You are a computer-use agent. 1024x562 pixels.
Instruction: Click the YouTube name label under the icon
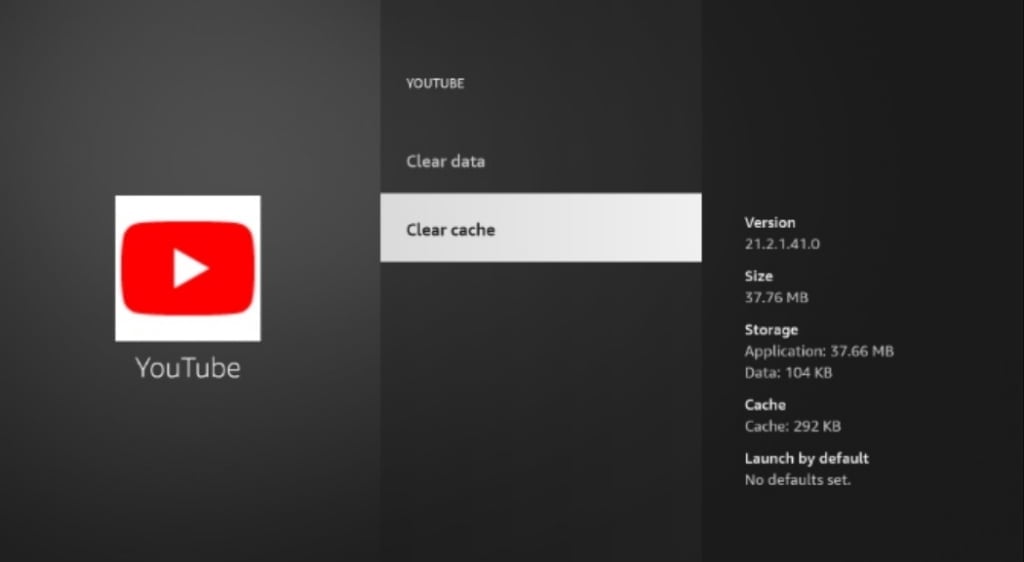(x=188, y=368)
